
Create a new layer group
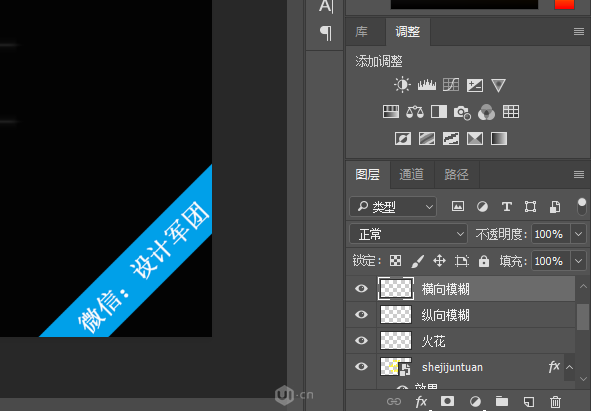[502, 401]
